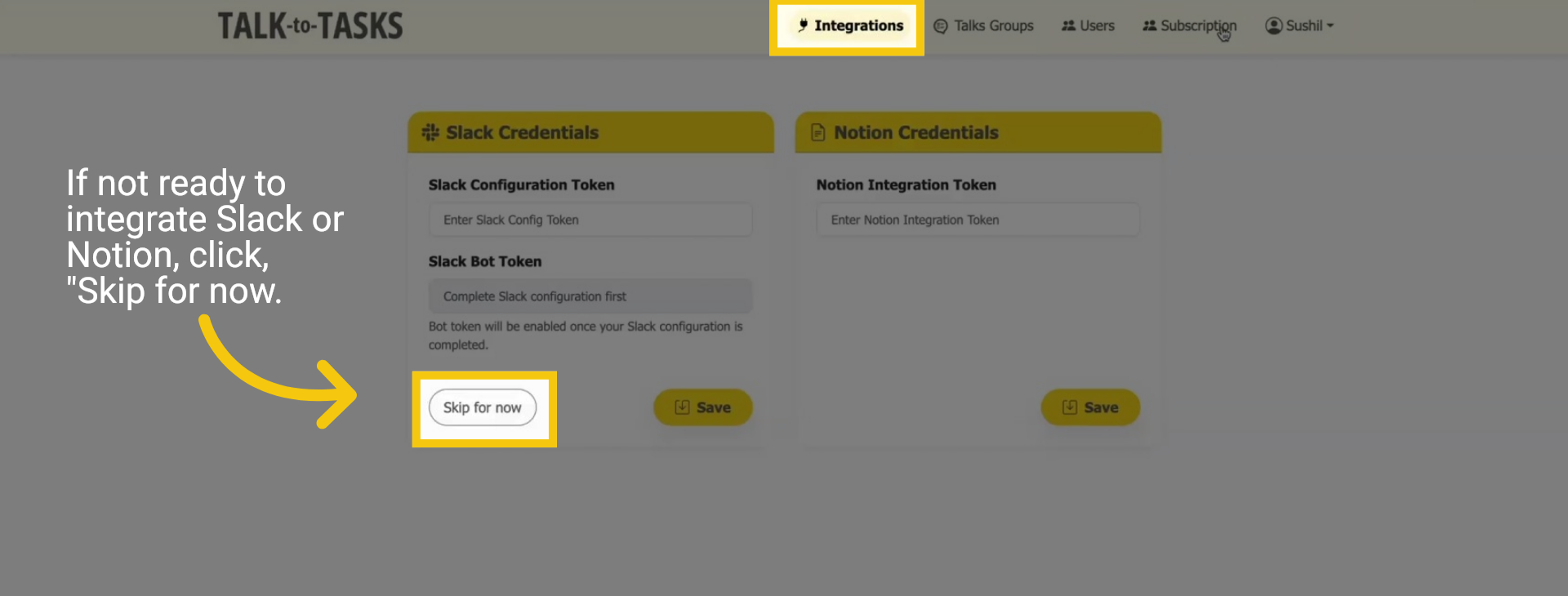The width and height of the screenshot is (1568, 596).
Task: Click the 'Bot token will be enabled' hint
Action: tap(586, 336)
